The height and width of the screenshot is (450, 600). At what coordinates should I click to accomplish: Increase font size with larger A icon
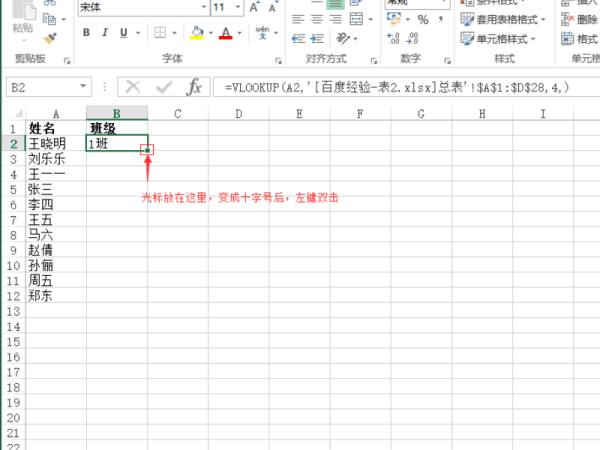click(254, 8)
